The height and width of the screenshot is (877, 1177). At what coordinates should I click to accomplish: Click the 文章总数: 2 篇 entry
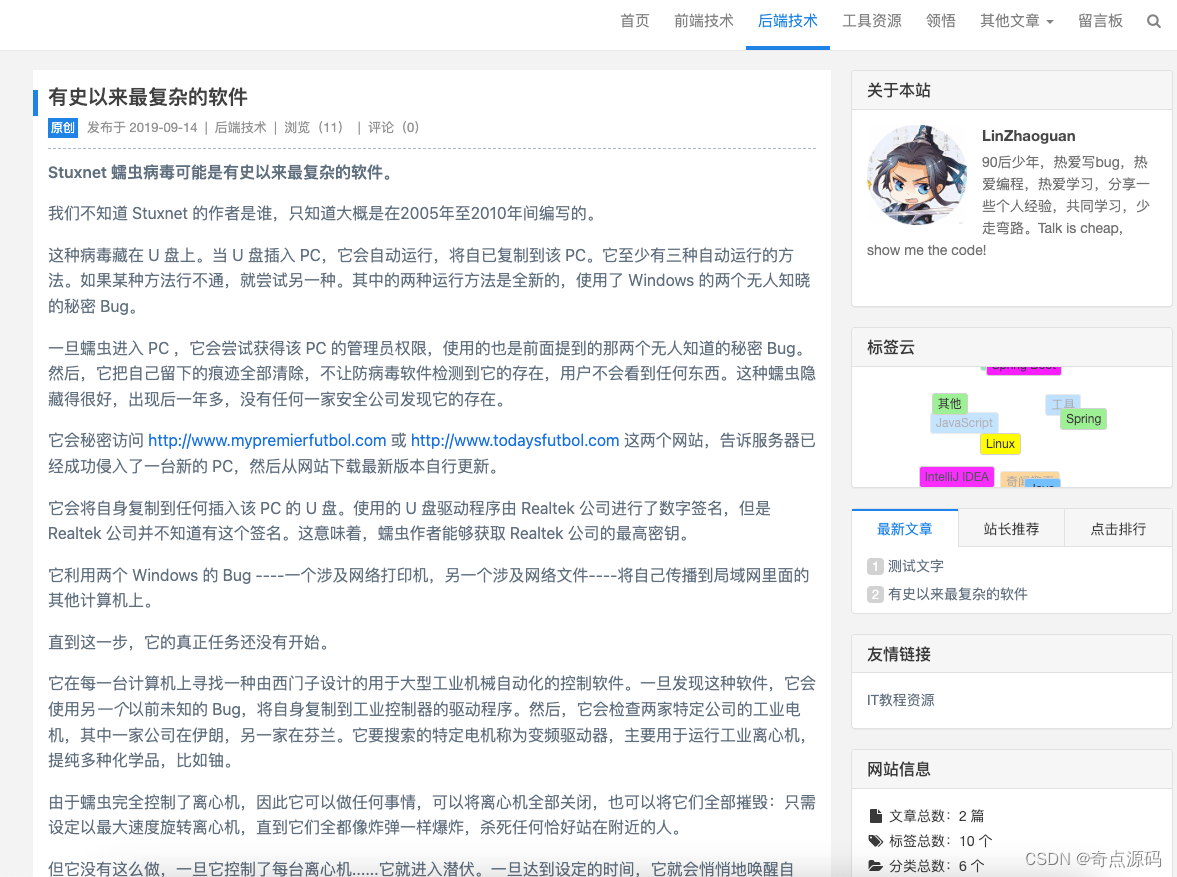[x=926, y=815]
